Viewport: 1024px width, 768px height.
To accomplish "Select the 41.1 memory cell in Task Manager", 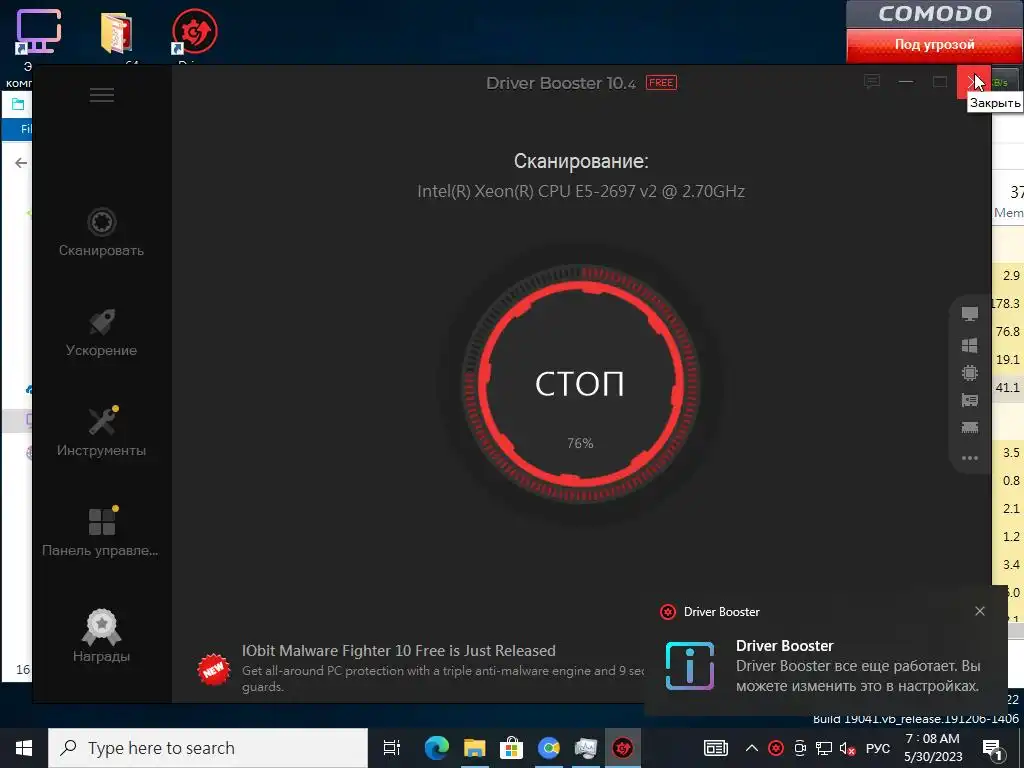I will pos(1007,388).
